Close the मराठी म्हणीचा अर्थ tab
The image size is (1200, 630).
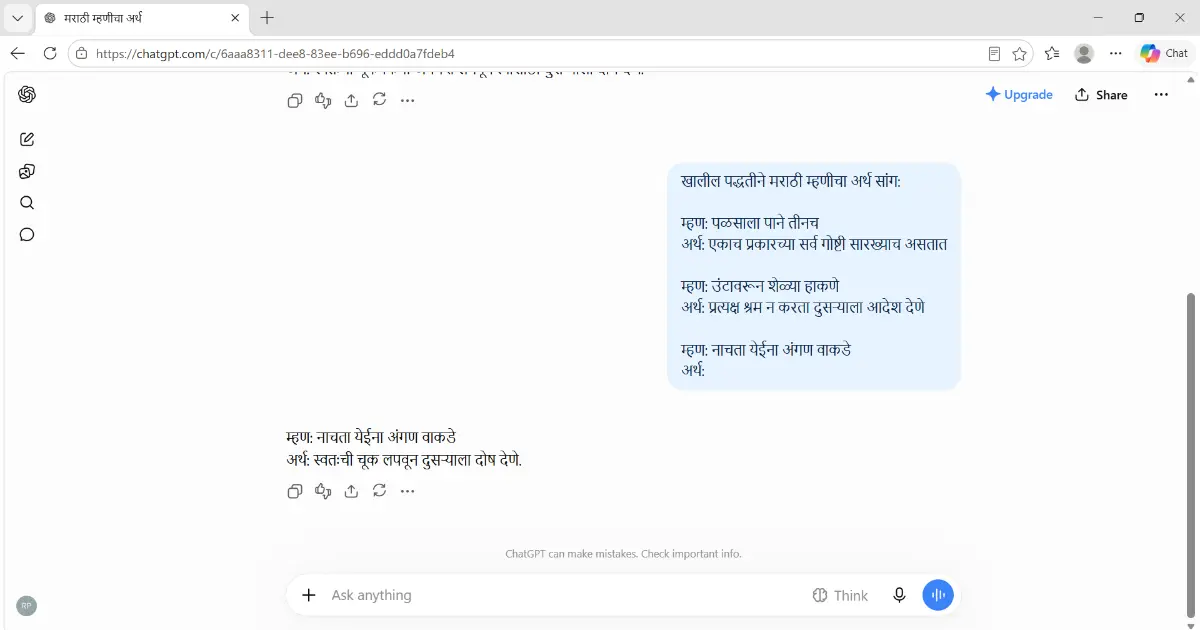[x=235, y=18]
